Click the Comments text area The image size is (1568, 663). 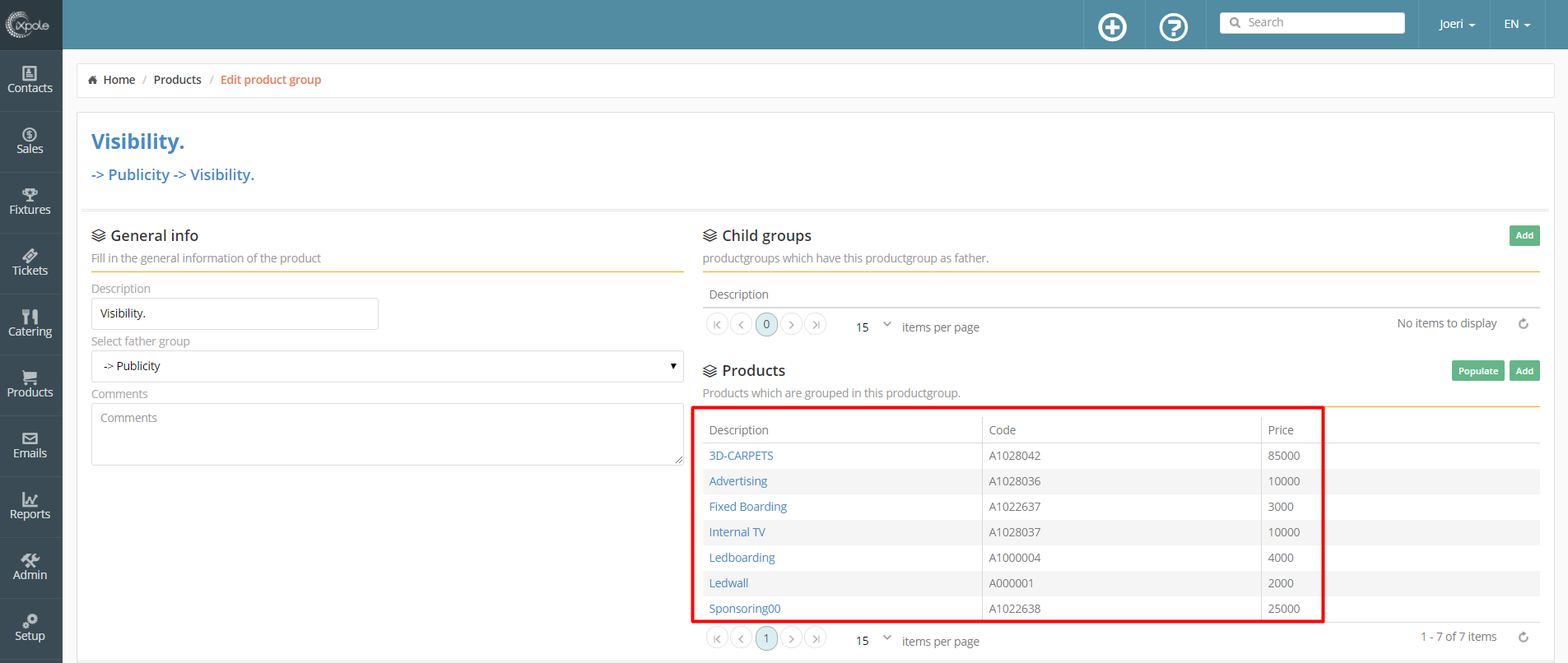click(388, 434)
